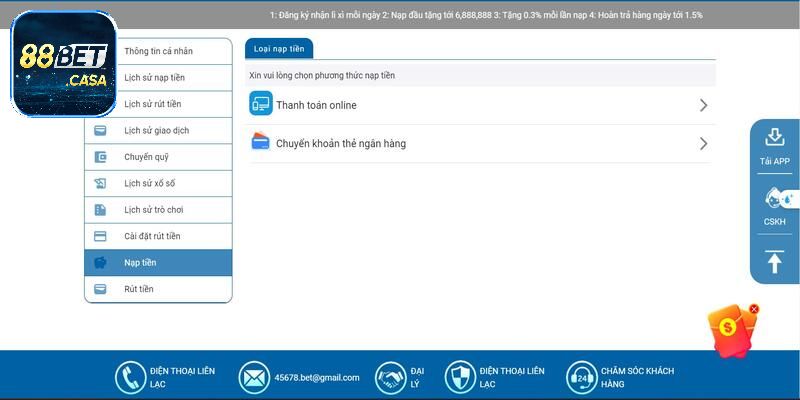Viewport: 800px width, 400px height.
Task: Open Lịch sử giao dịch in sidebar
Action: point(156,130)
